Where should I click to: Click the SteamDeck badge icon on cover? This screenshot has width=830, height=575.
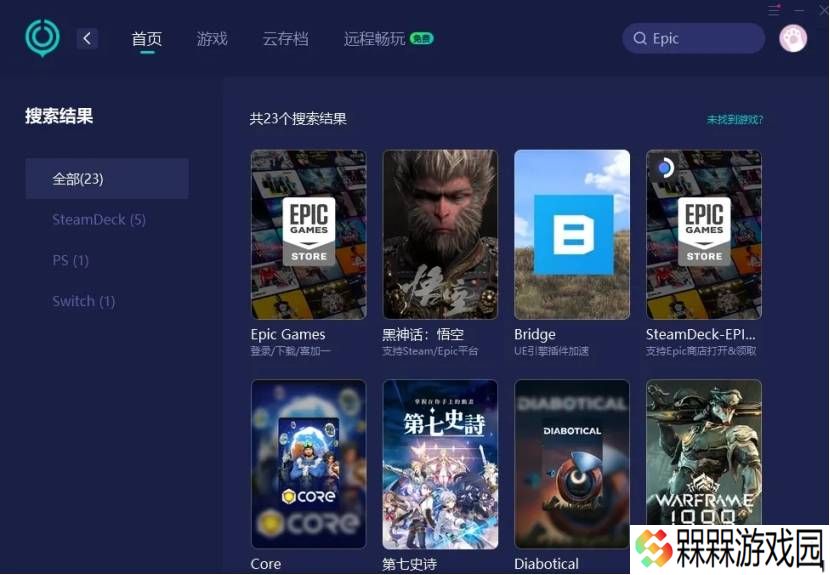pyautogui.click(x=665, y=168)
